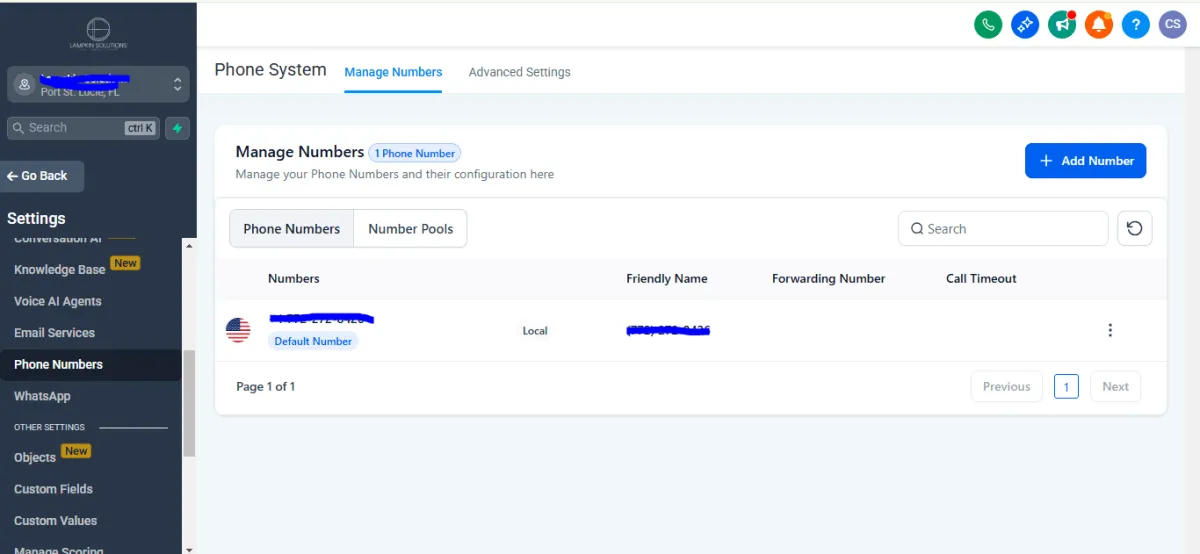Click the green lightning quick actions icon
1200x554 pixels.
coord(177,128)
